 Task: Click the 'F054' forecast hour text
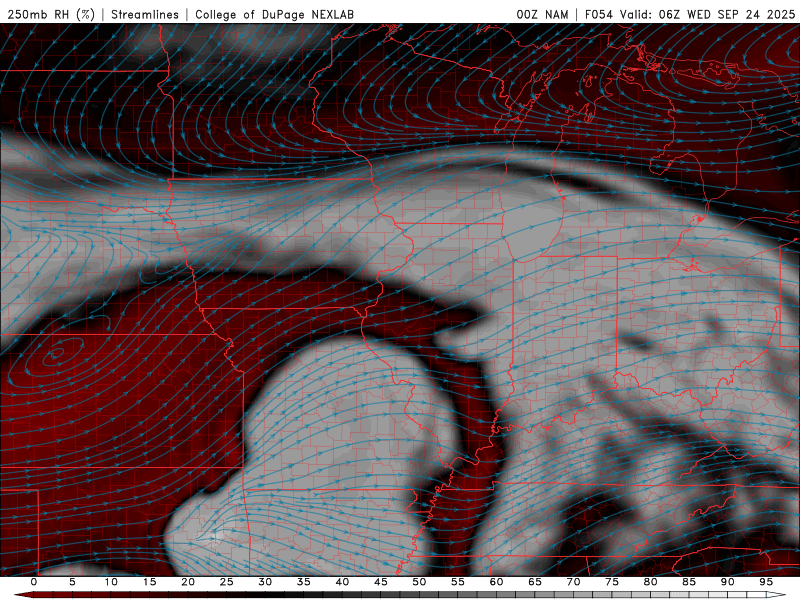(x=599, y=14)
